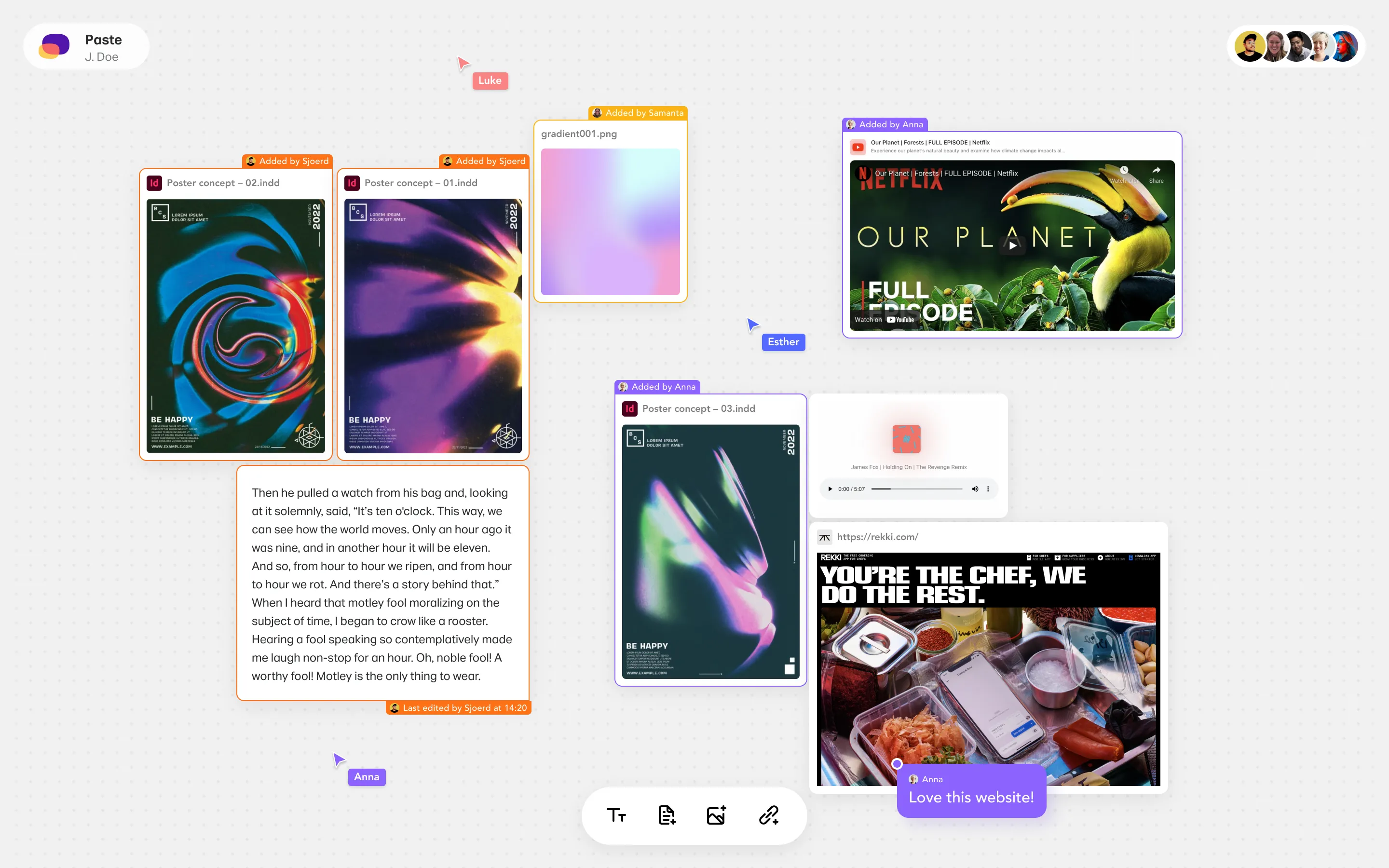Click comment pin on rekki website card
This screenshot has width=1389, height=868.
(x=897, y=763)
